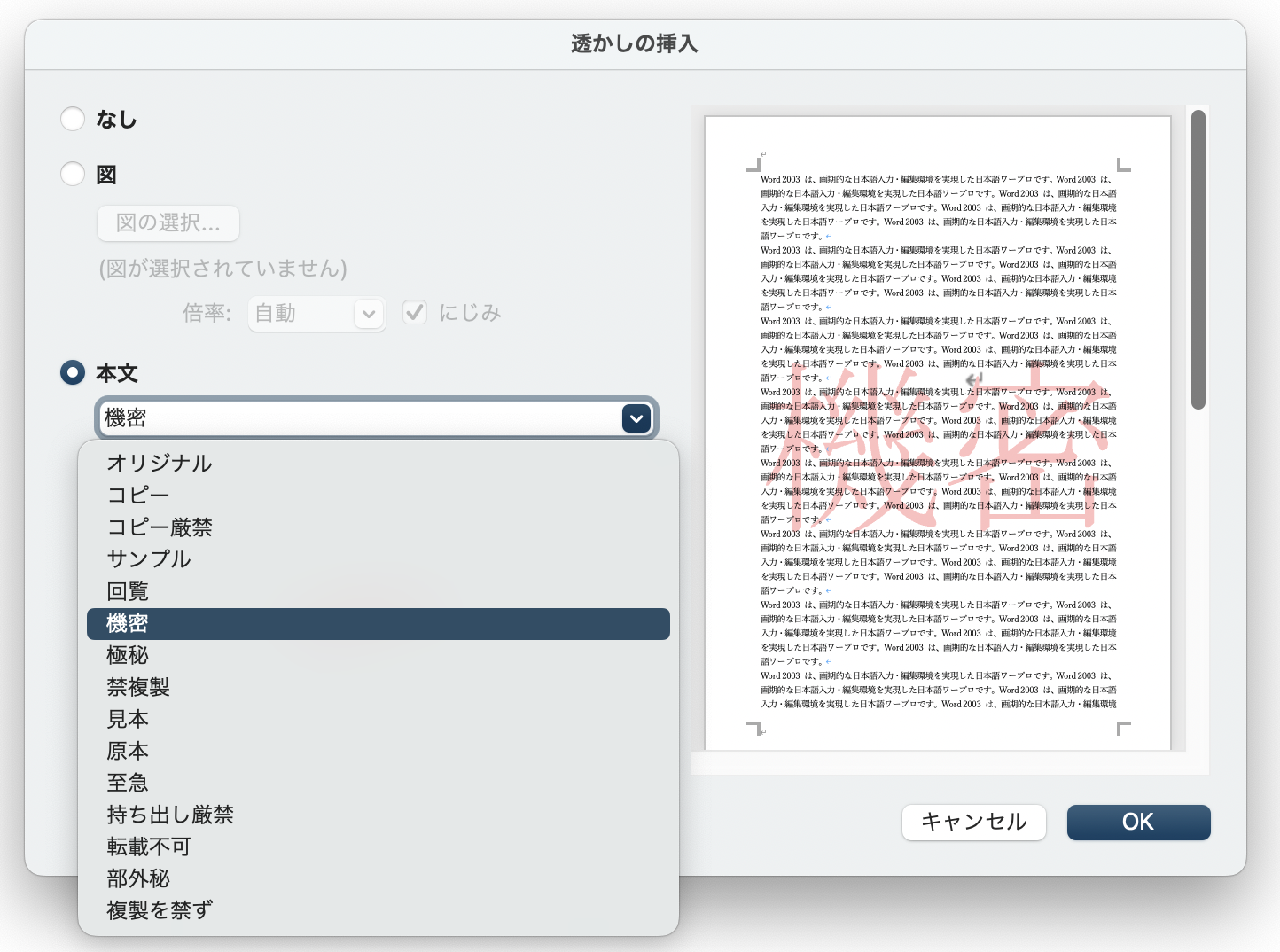Click the 図の選択 picture selection button

(x=167, y=223)
